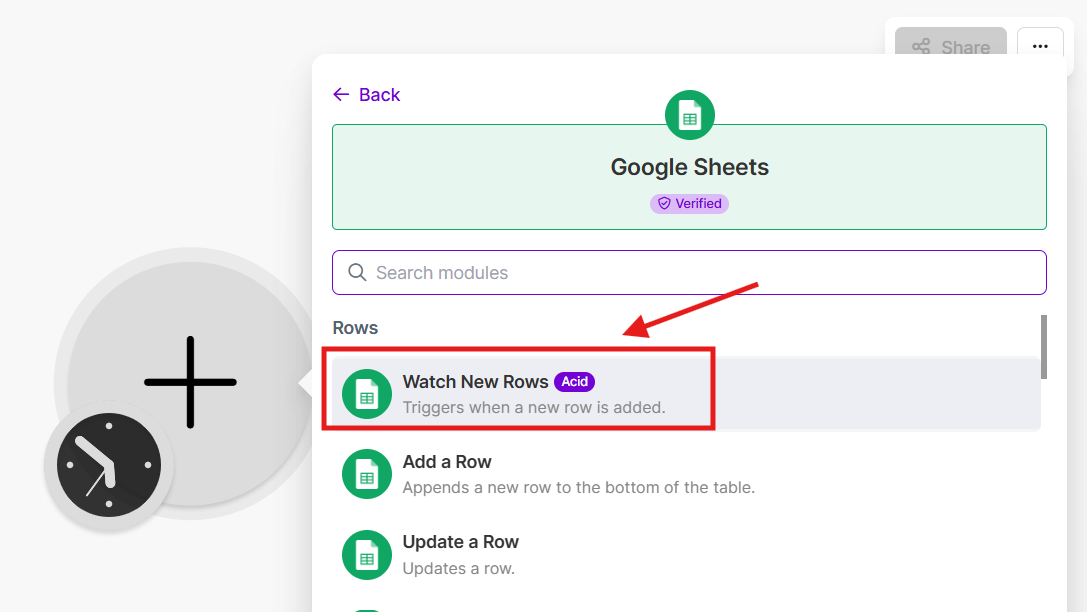The height and width of the screenshot is (612, 1087).
Task: Click 'Triggers when a new row is added.' description
Action: tap(534, 408)
